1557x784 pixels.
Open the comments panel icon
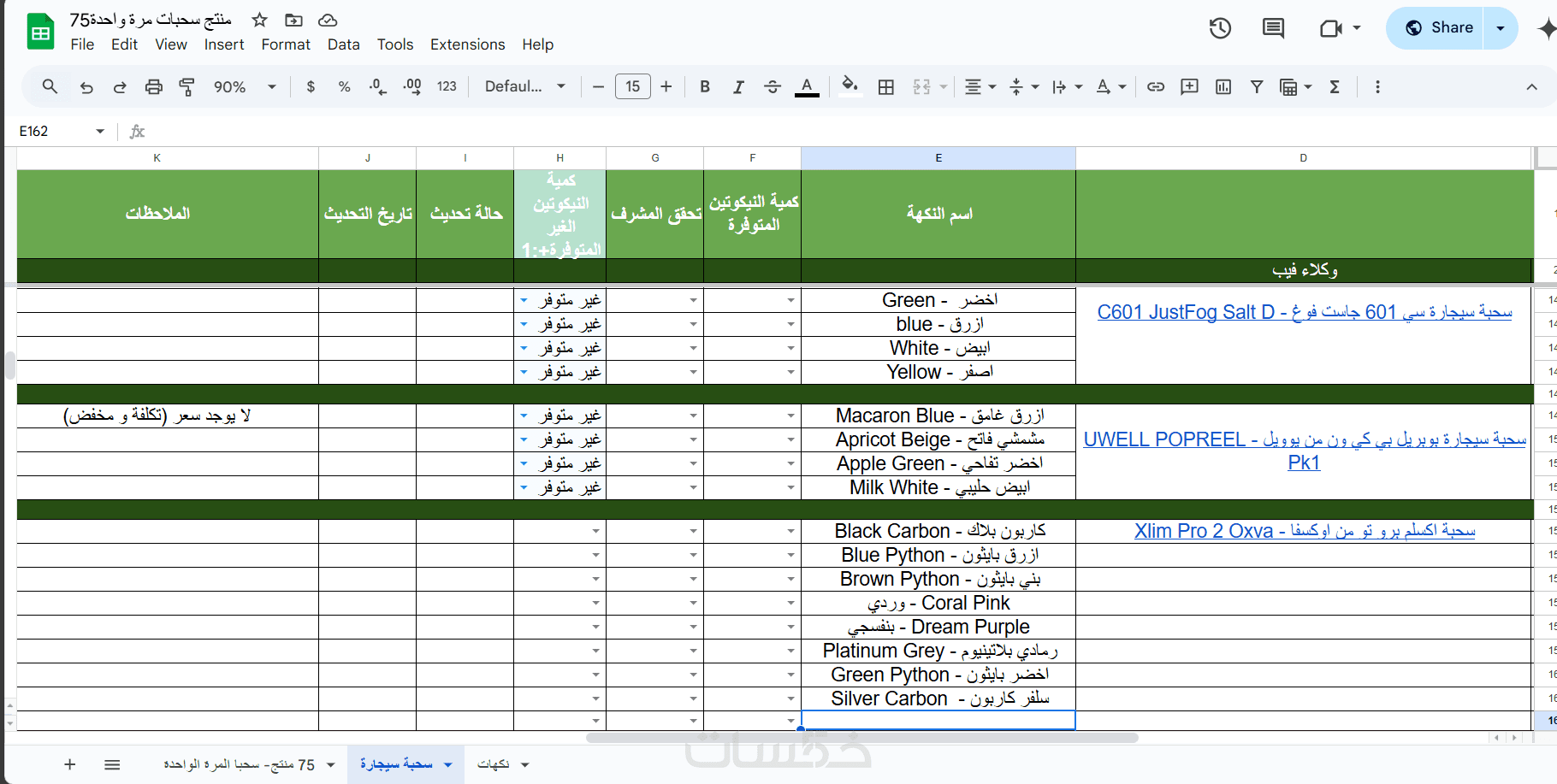pos(1273,28)
